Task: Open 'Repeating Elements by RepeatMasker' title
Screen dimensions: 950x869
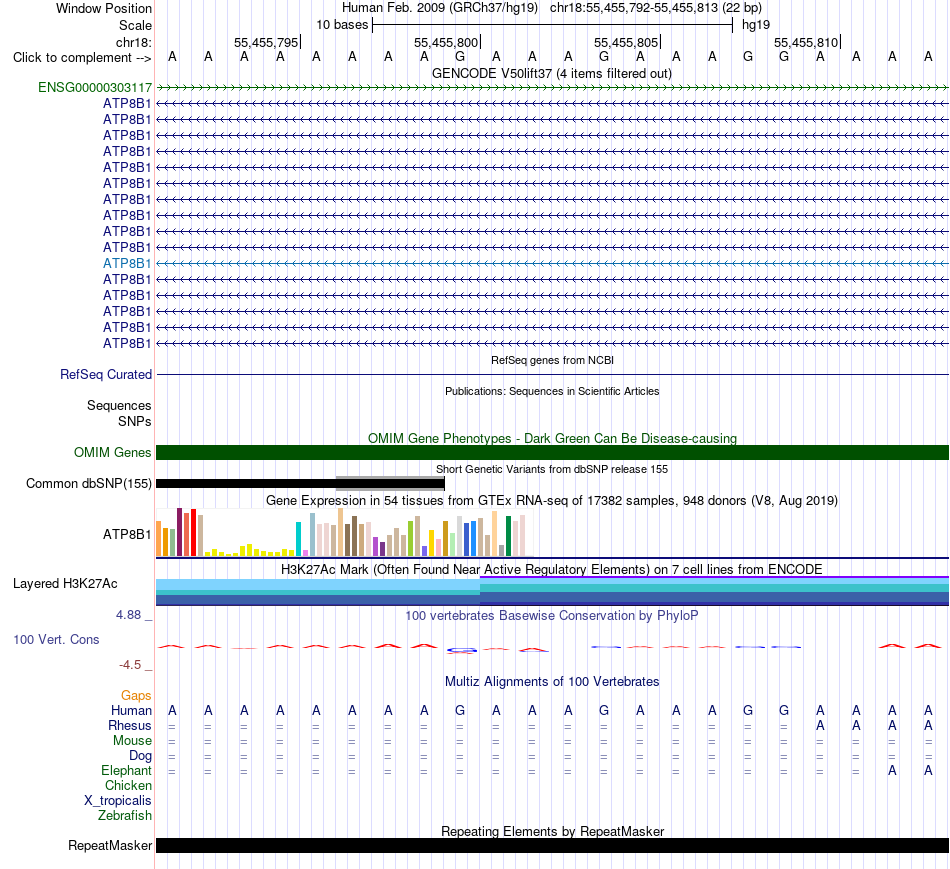Action: 552,831
